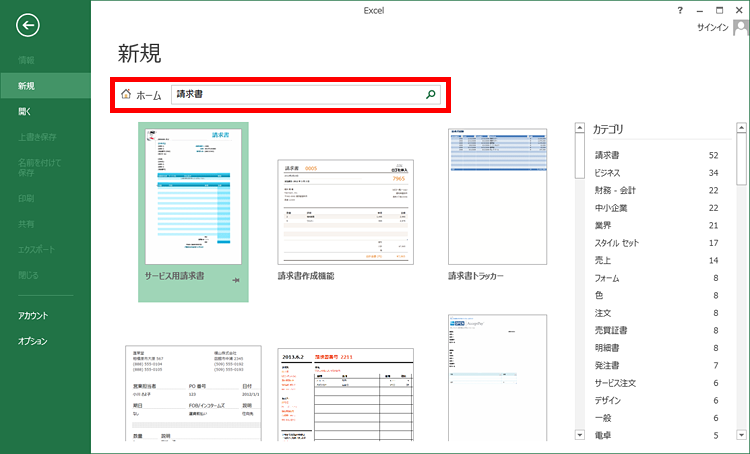
Task: Select template showing PO 番号 fields
Action: pyautogui.click(x=193, y=393)
